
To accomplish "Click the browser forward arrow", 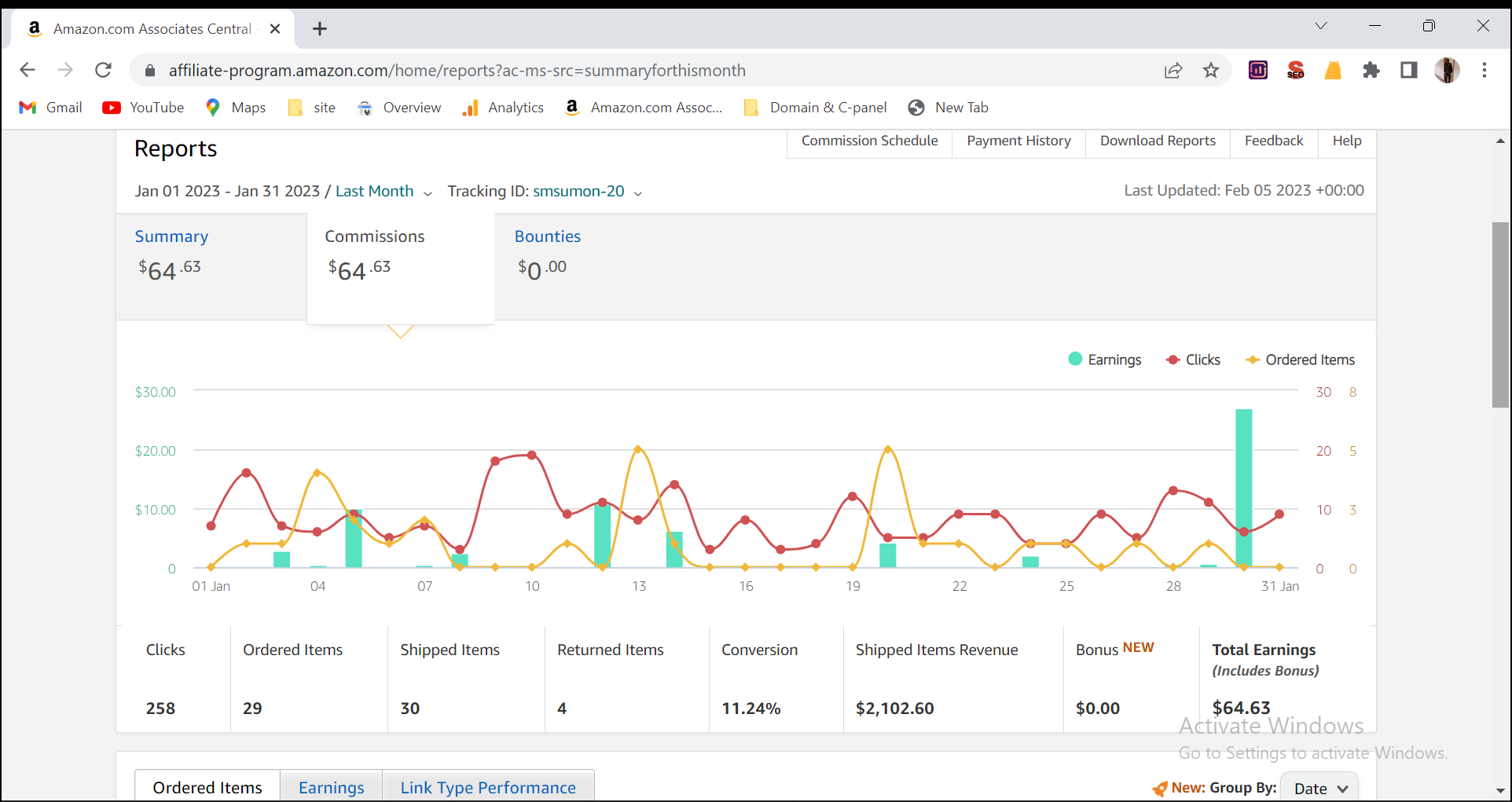I will click(x=65, y=70).
